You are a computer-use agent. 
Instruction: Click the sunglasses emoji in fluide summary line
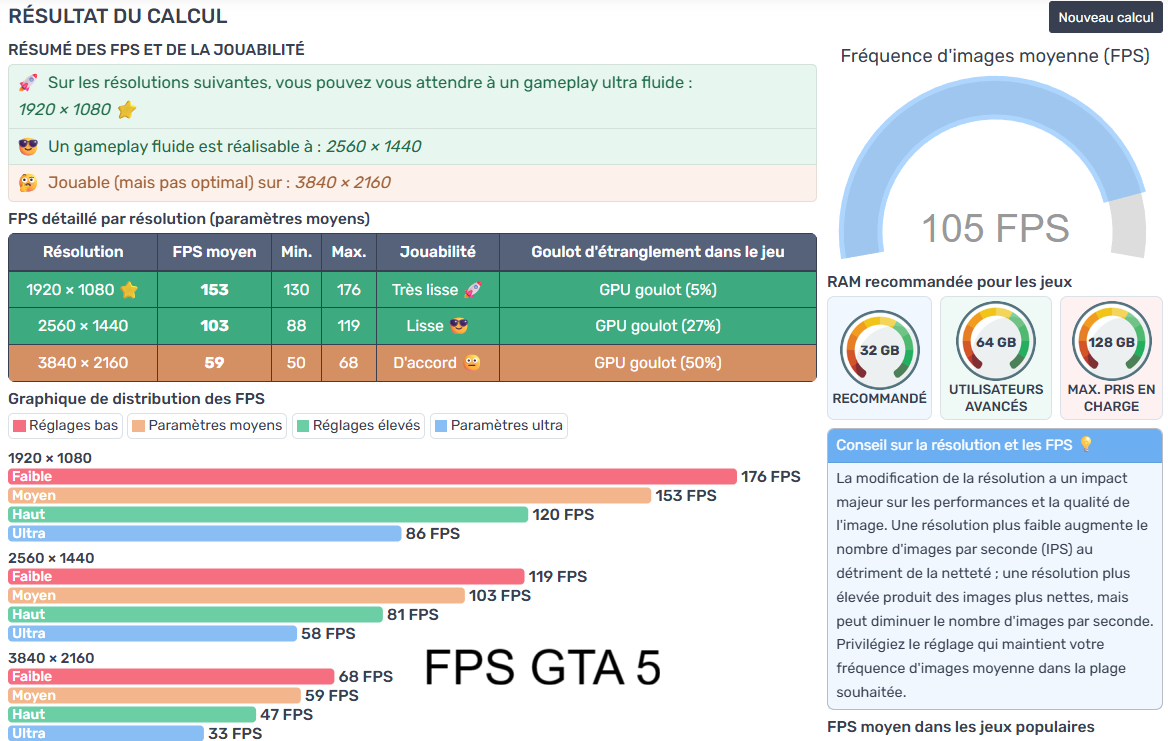coord(28,147)
